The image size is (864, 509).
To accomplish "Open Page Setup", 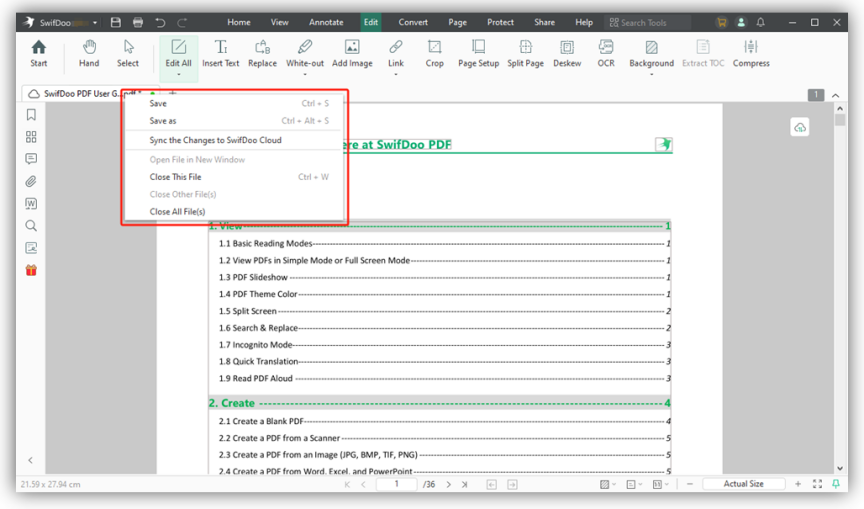I will coord(478,53).
